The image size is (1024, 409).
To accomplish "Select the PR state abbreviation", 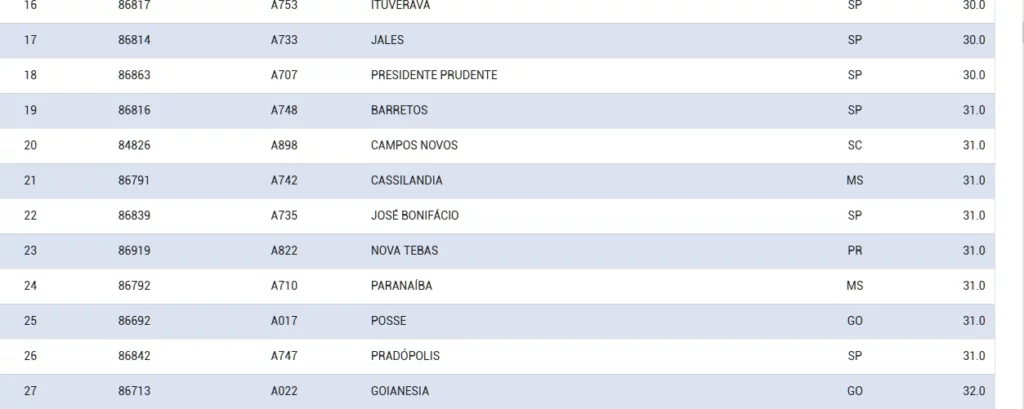I will click(x=854, y=250).
